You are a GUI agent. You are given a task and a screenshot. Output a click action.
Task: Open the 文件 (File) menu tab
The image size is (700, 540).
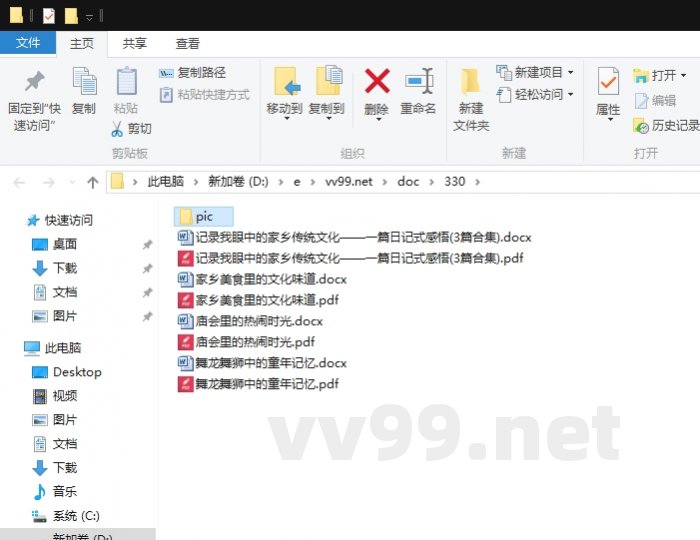pyautogui.click(x=28, y=43)
